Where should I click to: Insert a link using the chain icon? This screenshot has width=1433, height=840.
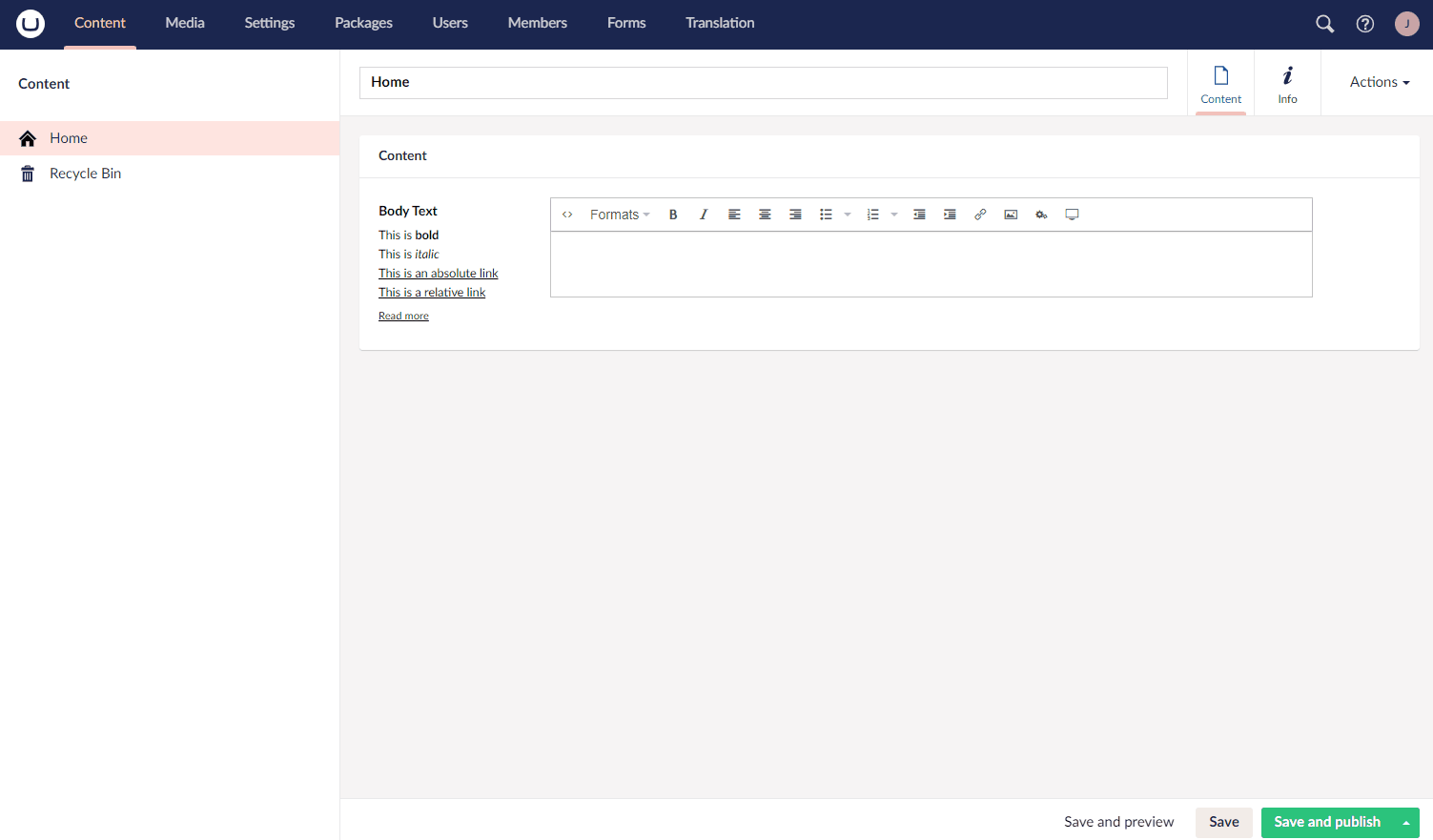pos(980,215)
